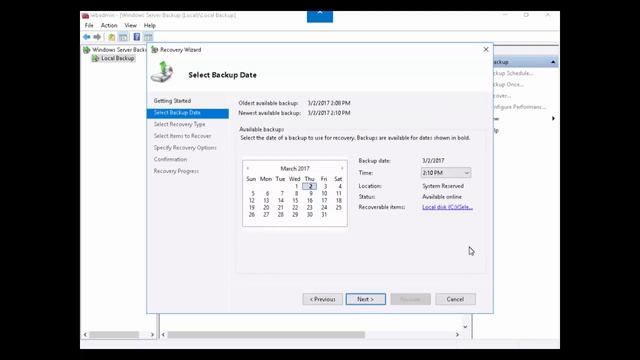This screenshot has width=640, height=360.
Task: Select the Local Backup node in the tree
Action: click(x=118, y=58)
